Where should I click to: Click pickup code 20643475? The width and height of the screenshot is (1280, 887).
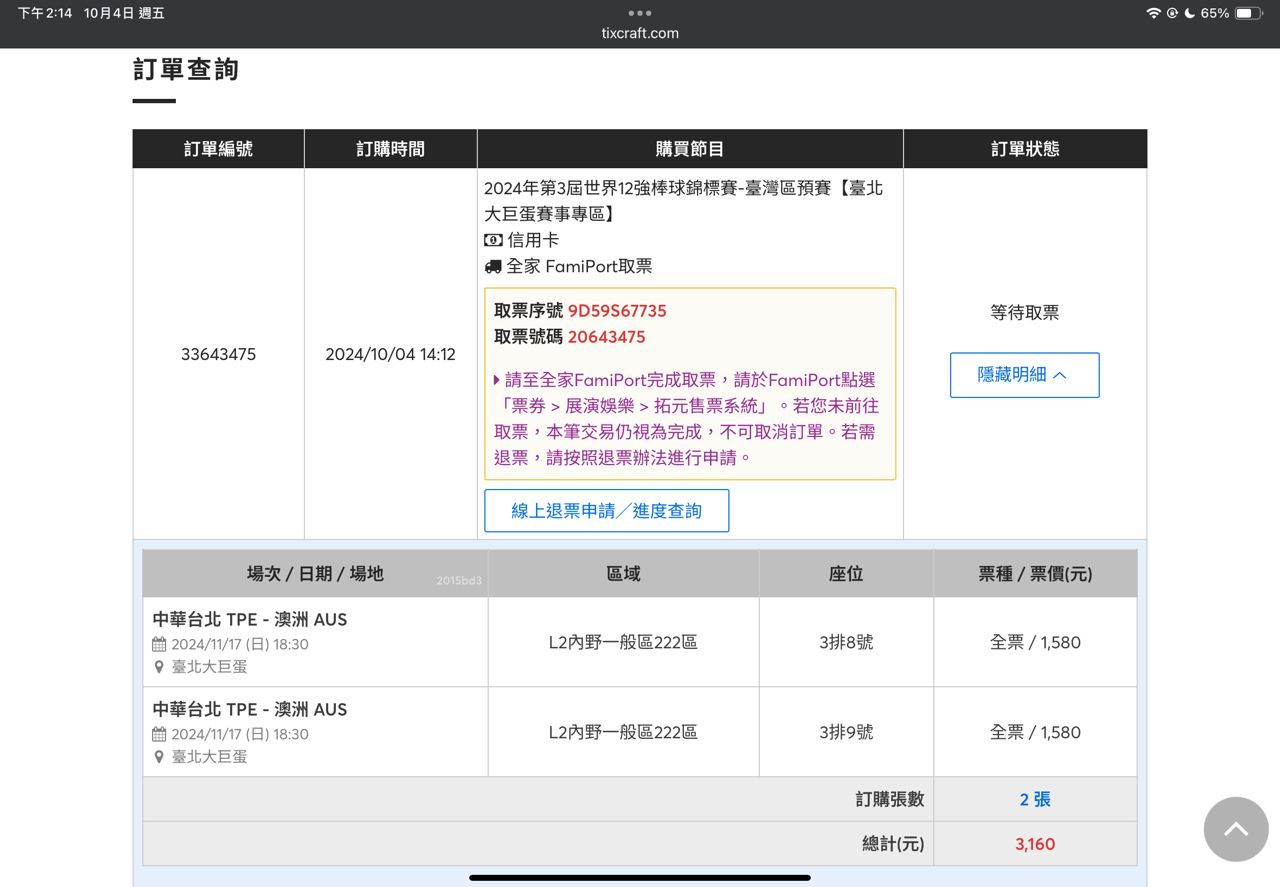coord(606,337)
